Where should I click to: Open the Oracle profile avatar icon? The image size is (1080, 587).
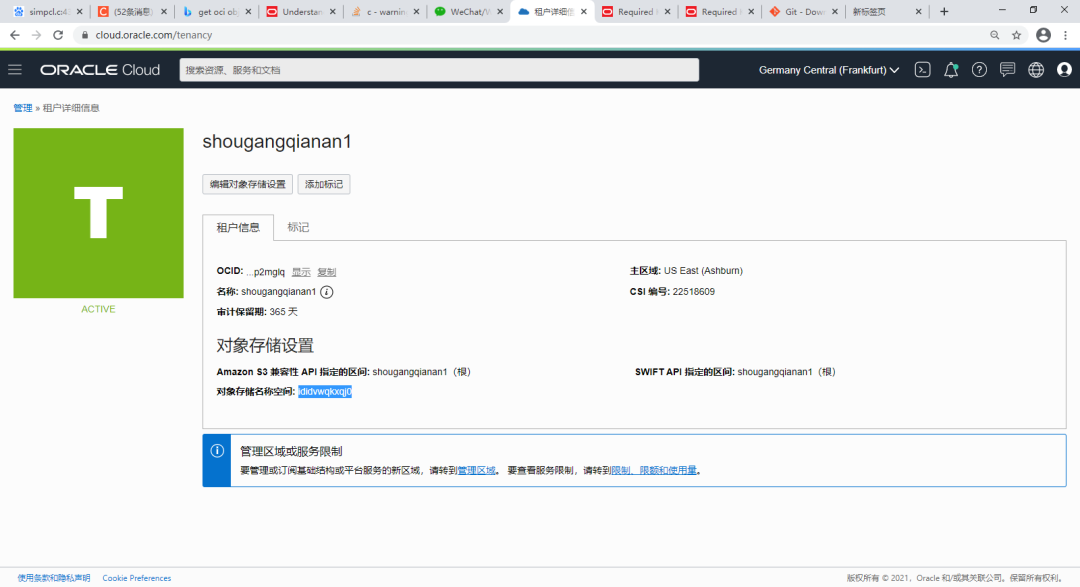click(1064, 70)
